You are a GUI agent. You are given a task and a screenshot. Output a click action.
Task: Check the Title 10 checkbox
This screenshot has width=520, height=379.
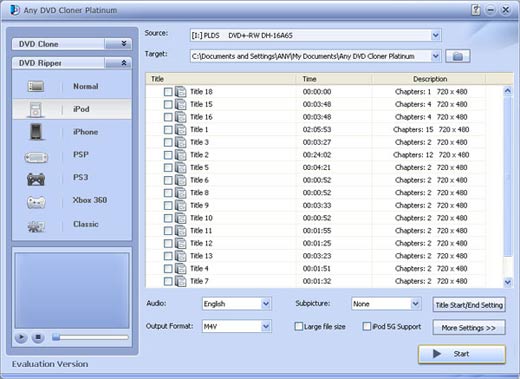click(x=168, y=218)
